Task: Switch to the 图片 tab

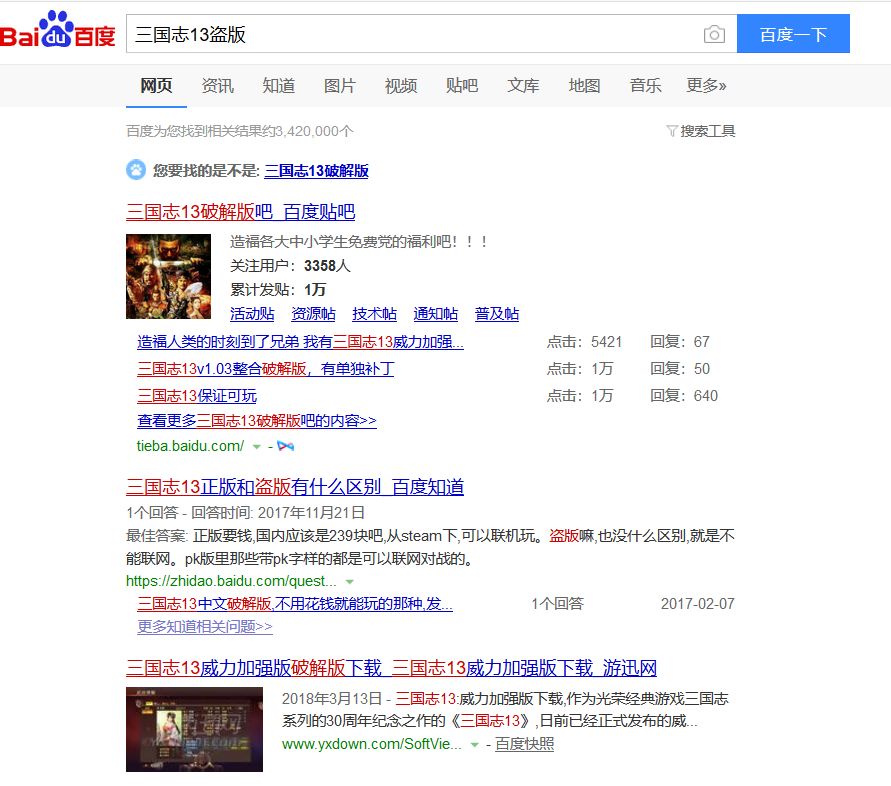Action: tap(340, 85)
